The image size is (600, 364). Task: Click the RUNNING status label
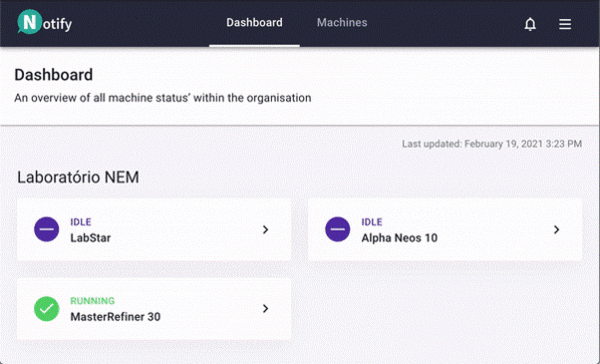[93, 301]
